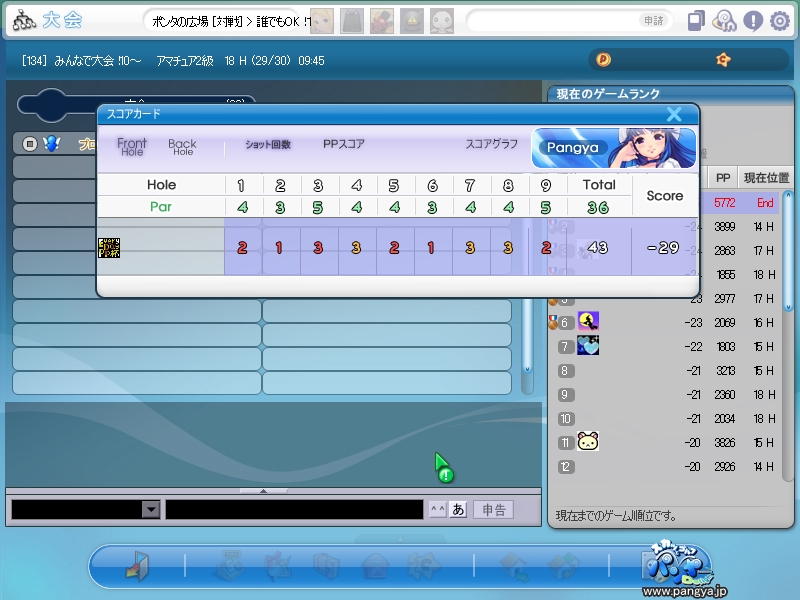Select the ショット回数 tab

(268, 144)
